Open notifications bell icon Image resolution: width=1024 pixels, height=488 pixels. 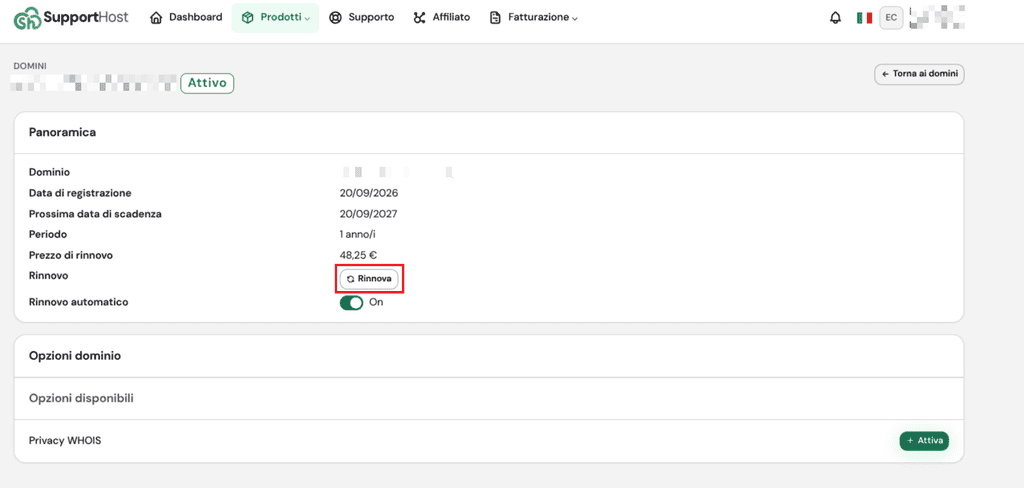(835, 18)
